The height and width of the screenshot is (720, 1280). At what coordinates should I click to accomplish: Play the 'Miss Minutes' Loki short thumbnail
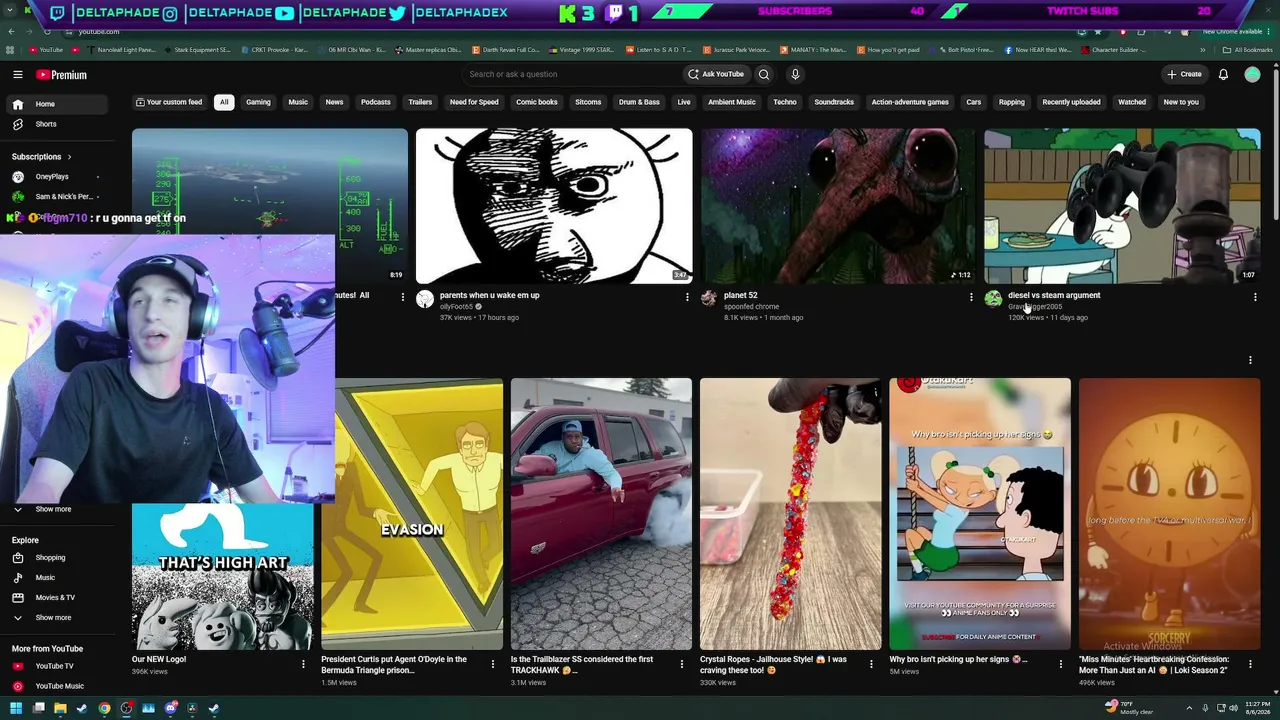click(x=1170, y=514)
